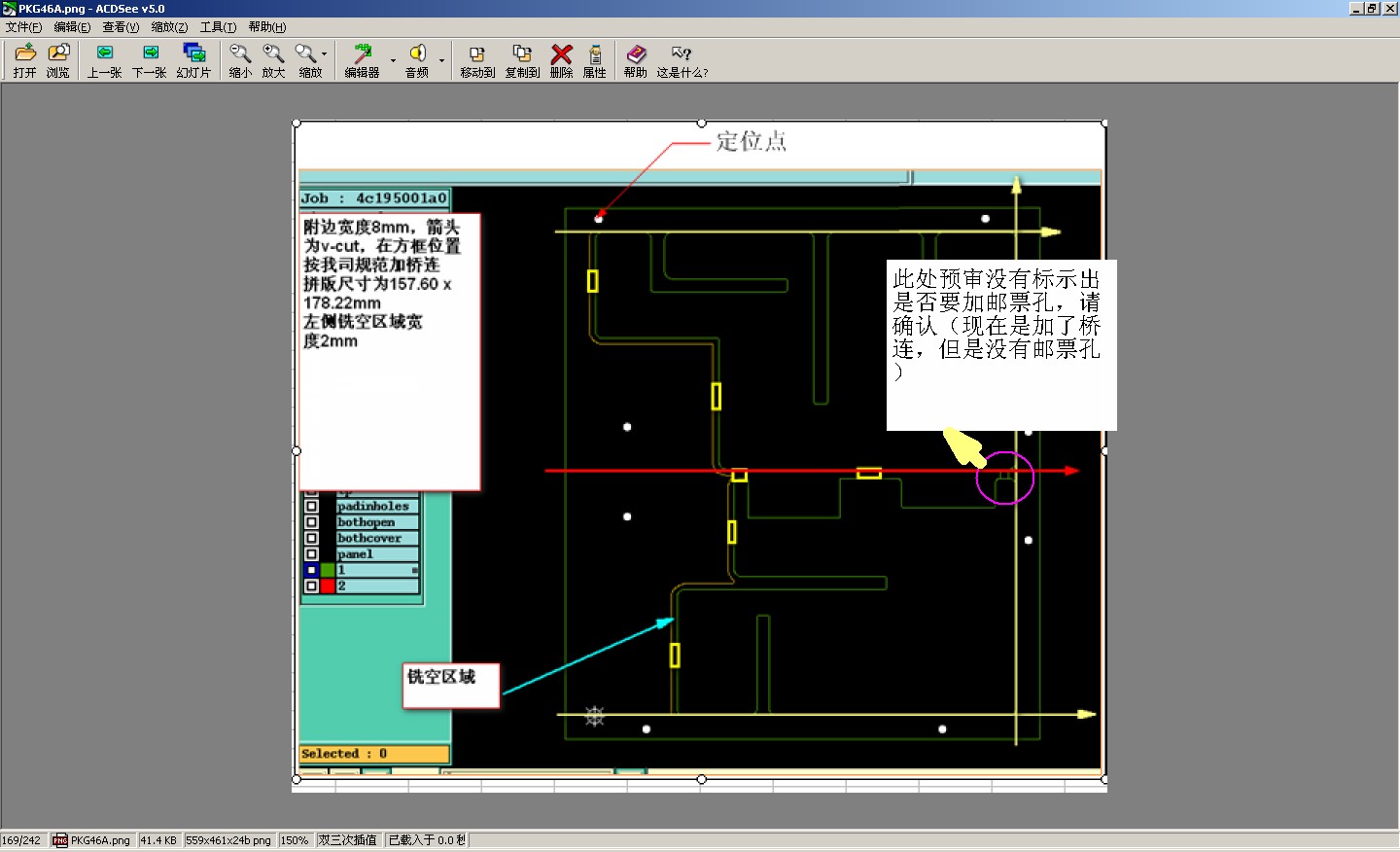Minimize the ACDSee window
Viewport: 1400px width, 852px height.
1356,9
